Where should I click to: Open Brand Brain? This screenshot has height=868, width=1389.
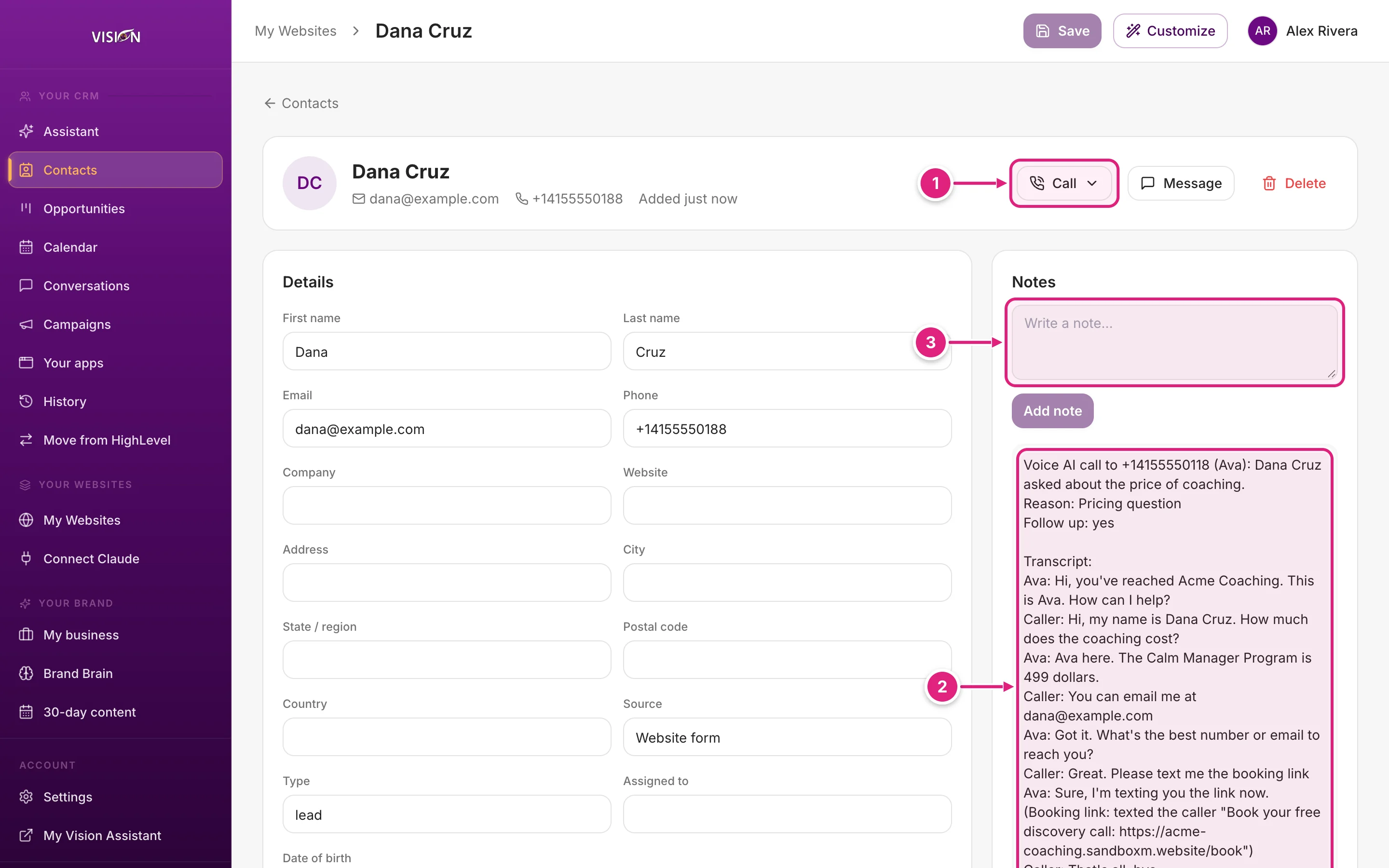tap(115, 673)
